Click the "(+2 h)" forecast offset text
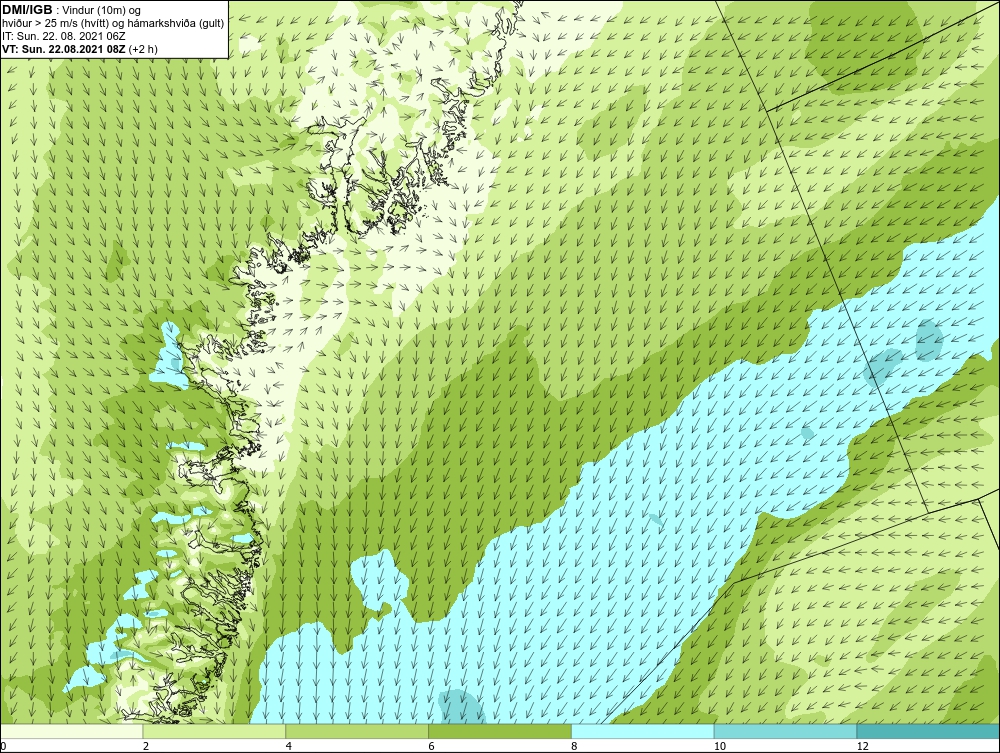 (143, 49)
